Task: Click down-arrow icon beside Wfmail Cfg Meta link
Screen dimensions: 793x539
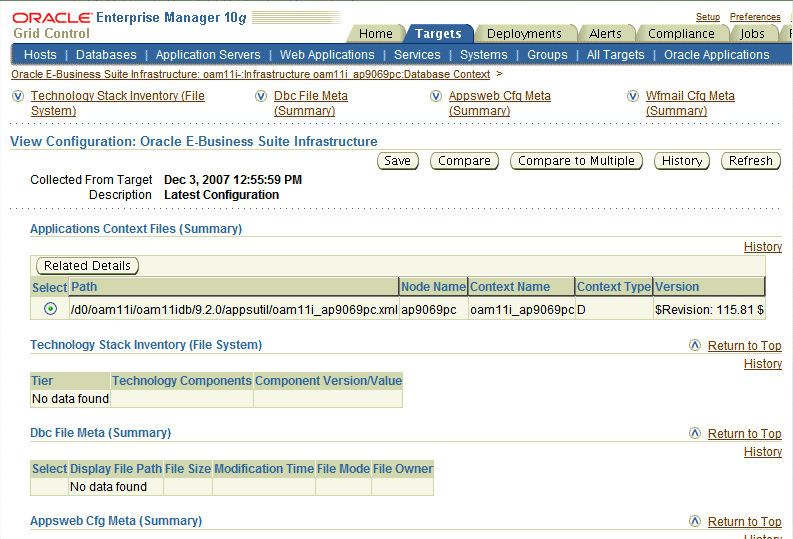Action: pyautogui.click(x=633, y=96)
